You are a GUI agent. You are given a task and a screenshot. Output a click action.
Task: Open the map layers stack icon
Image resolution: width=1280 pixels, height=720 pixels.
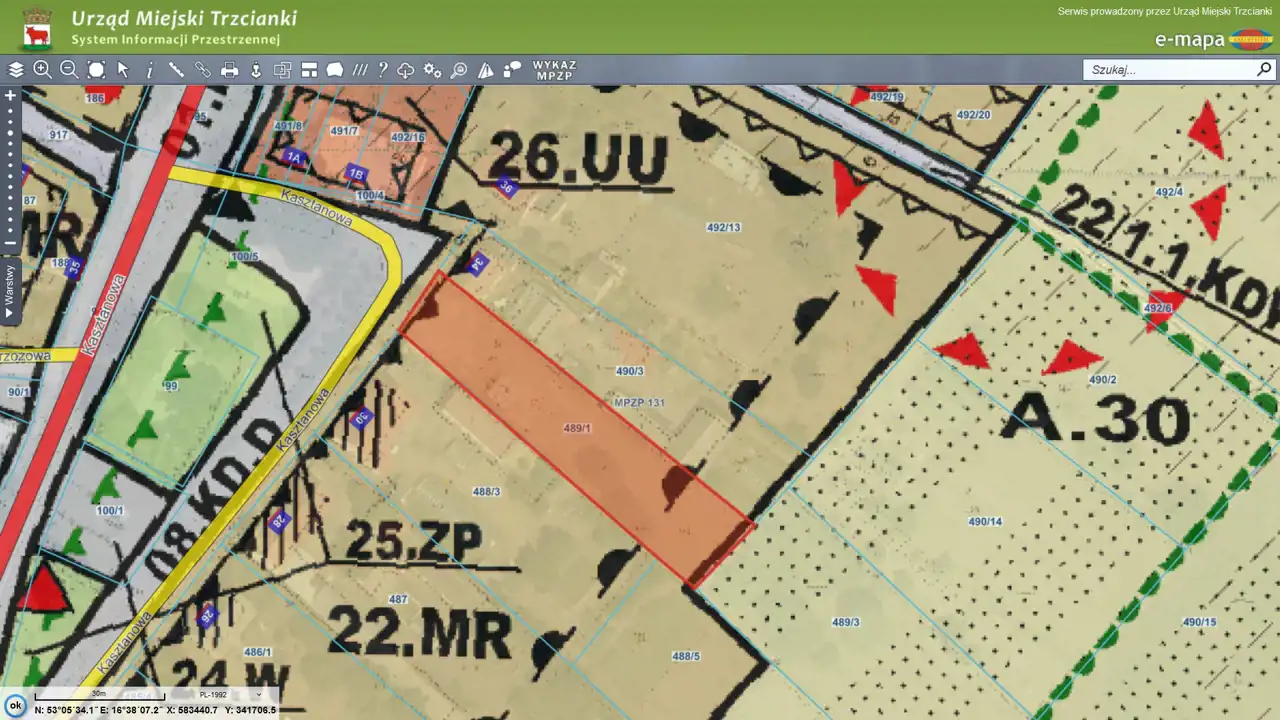tap(16, 70)
